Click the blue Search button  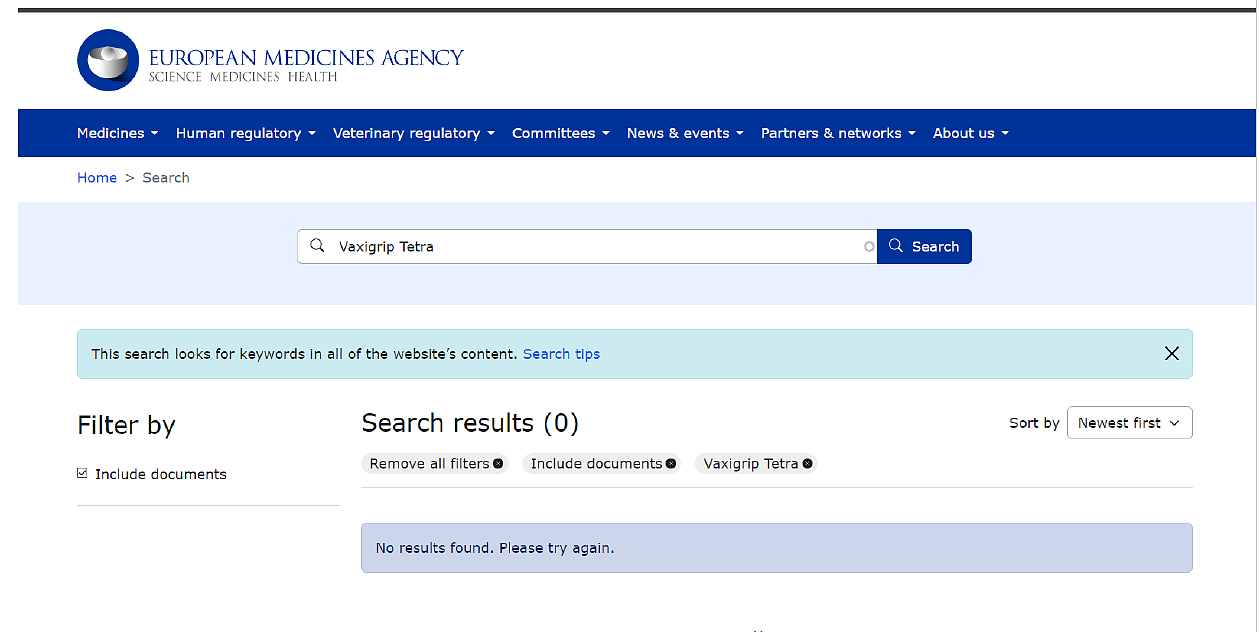924,247
